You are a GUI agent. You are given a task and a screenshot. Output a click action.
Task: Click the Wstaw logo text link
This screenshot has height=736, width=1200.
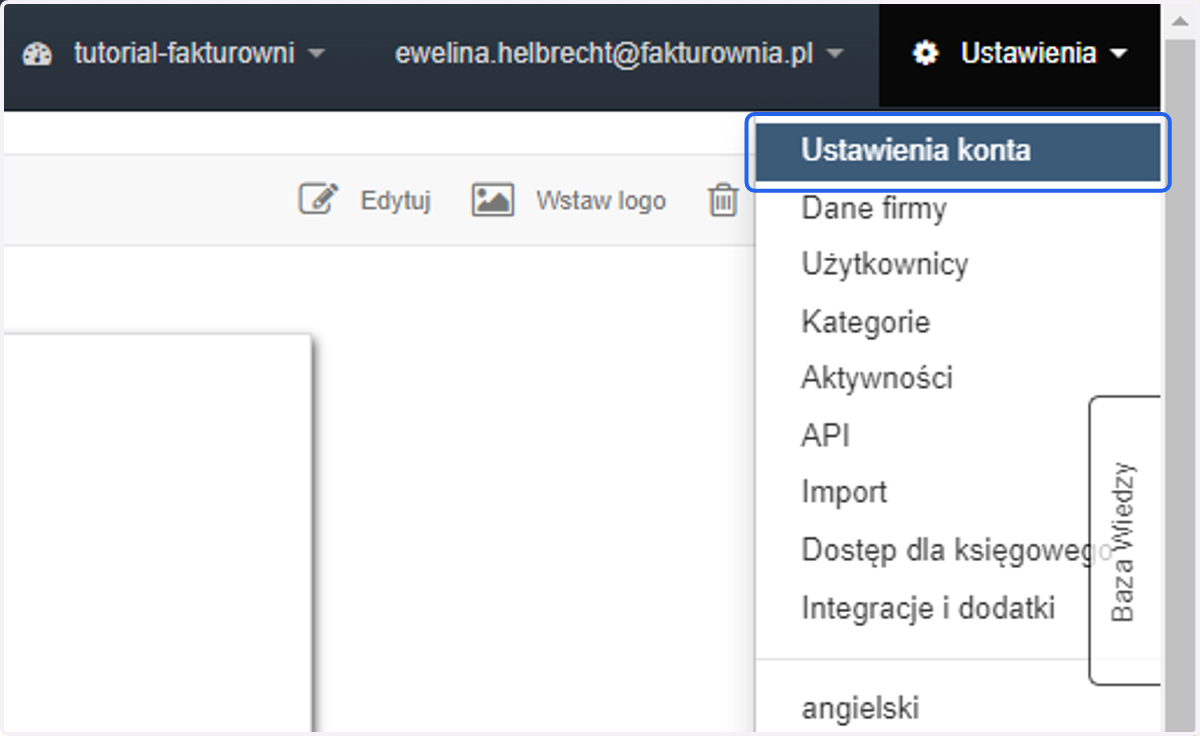pos(601,201)
